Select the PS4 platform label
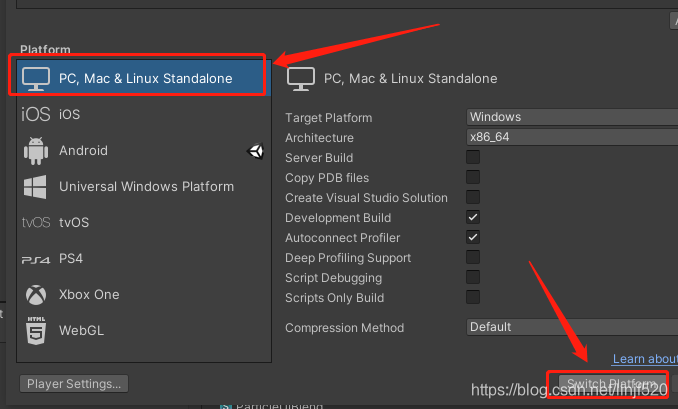 pyautogui.click(x=71, y=259)
